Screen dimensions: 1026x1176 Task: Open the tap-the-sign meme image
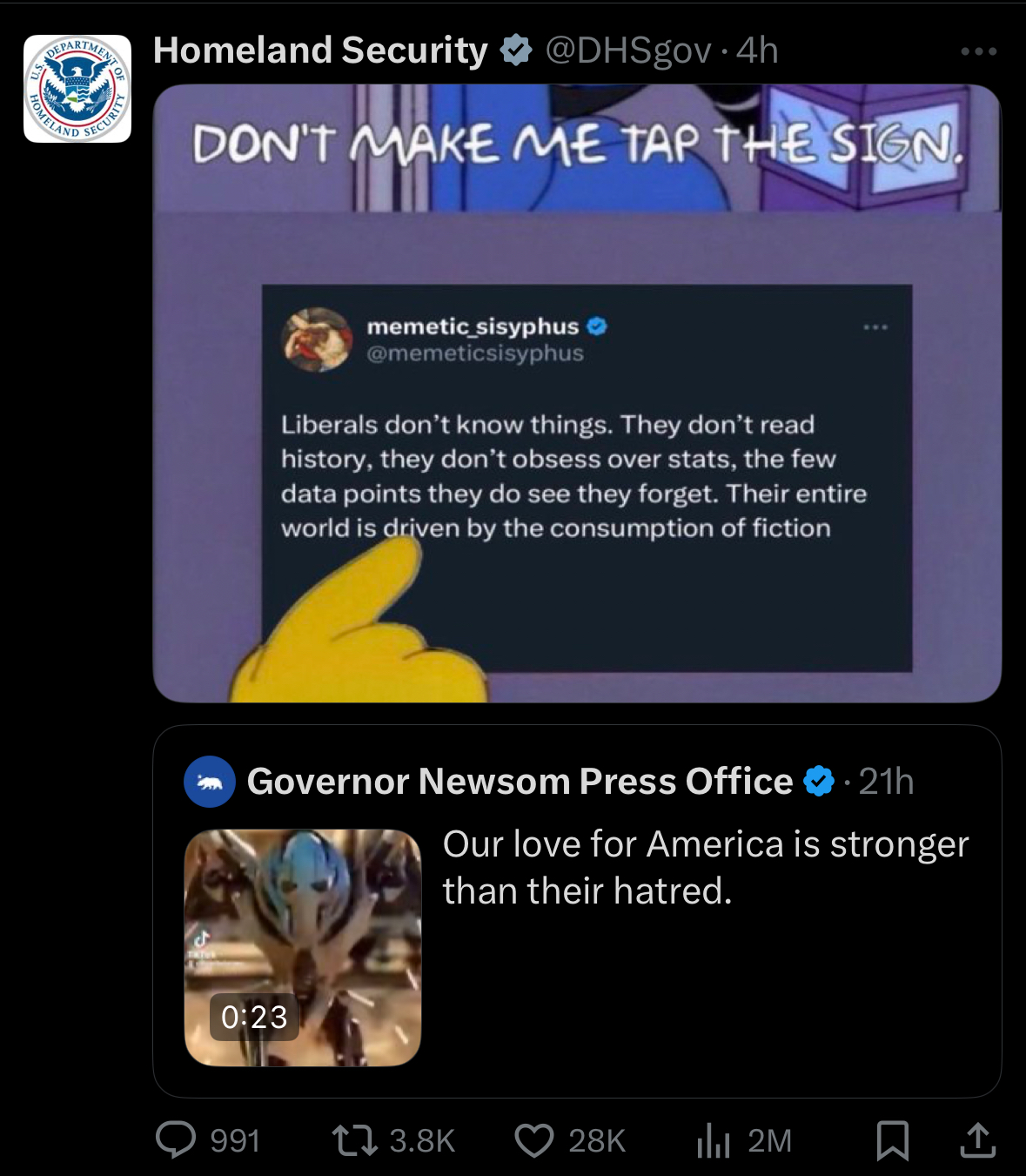[577, 393]
